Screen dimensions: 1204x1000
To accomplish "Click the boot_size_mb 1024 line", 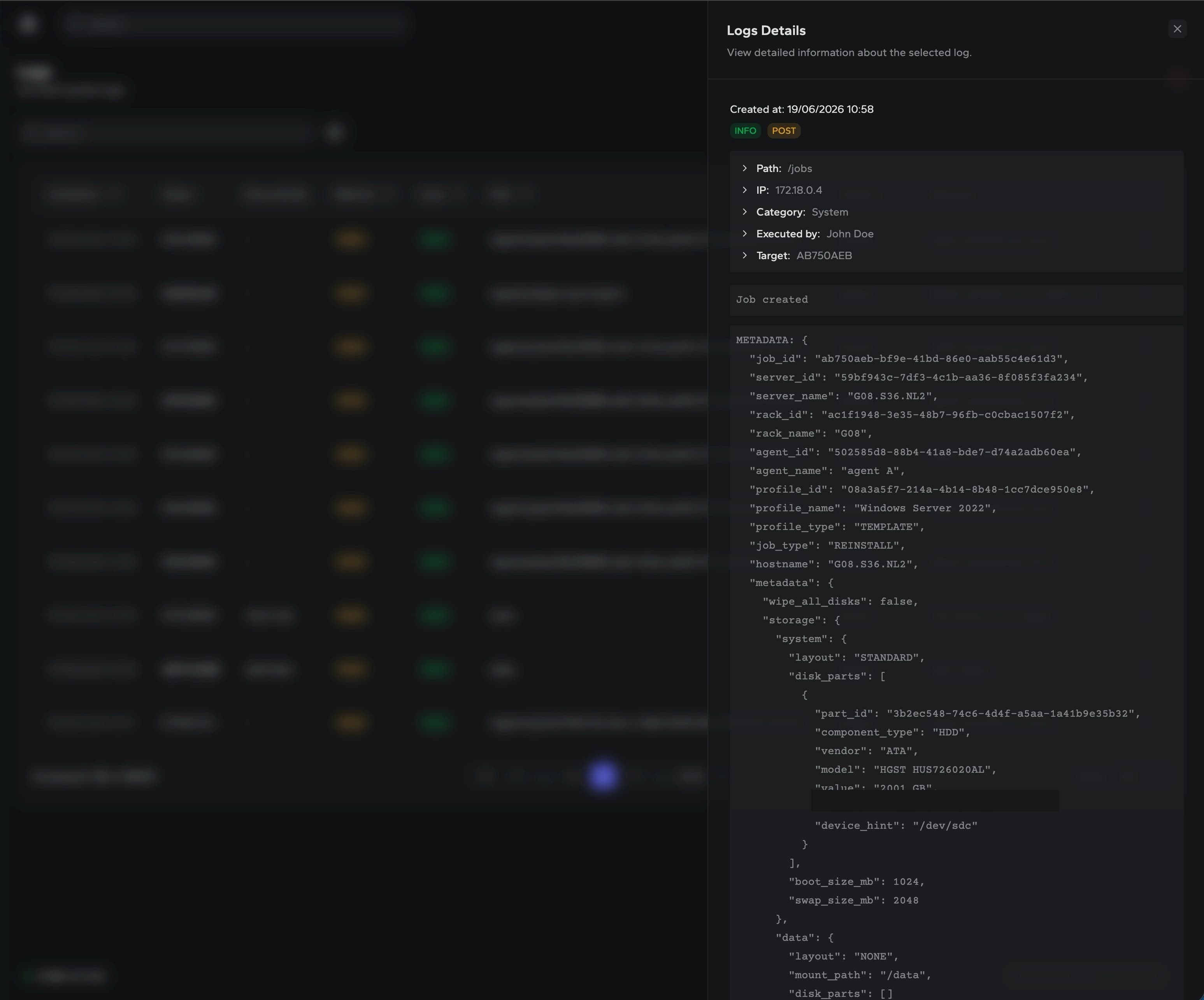I will 856,882.
